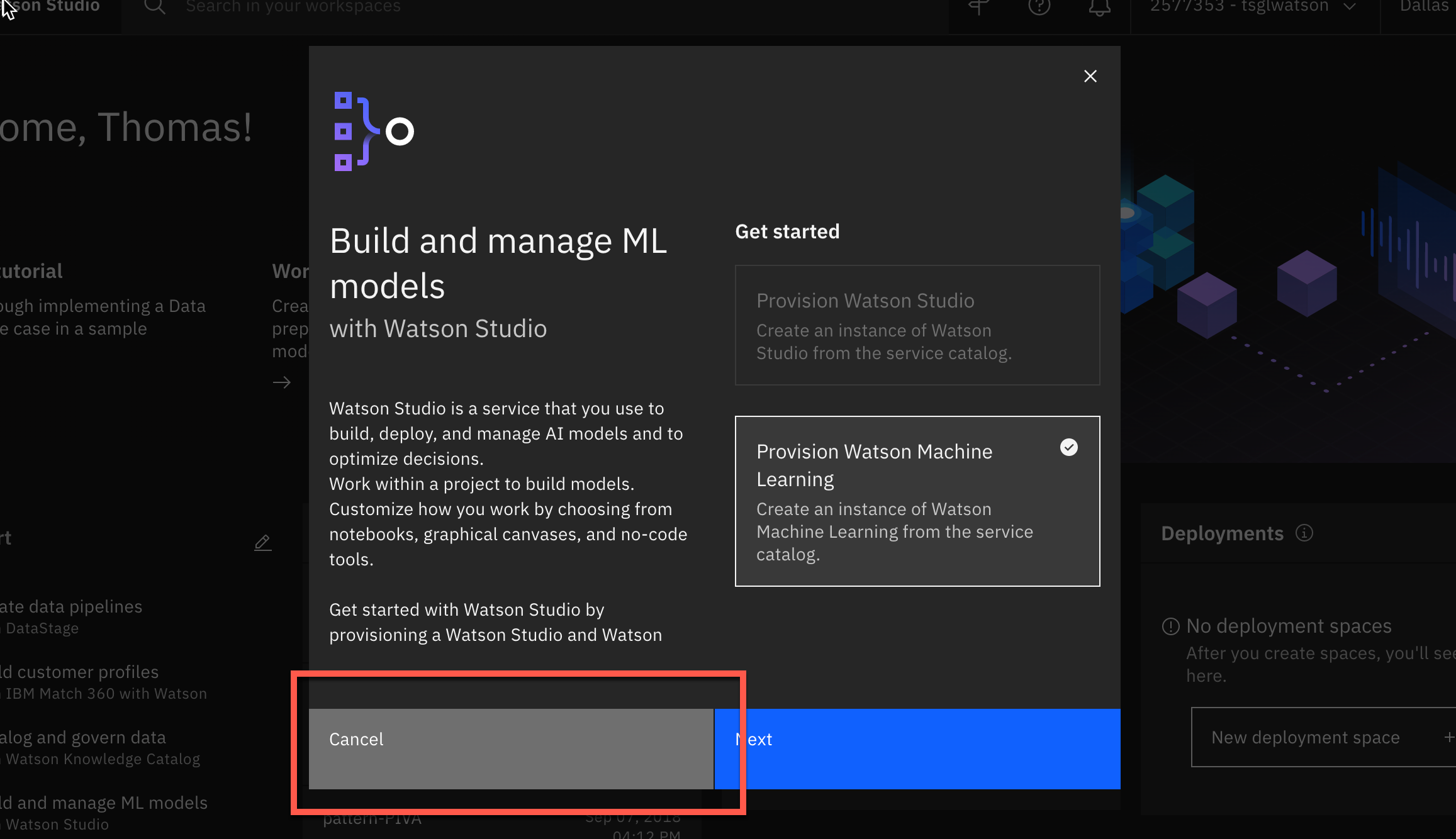Toggle the Provision Watson Machine Learning checkmark

[1068, 447]
